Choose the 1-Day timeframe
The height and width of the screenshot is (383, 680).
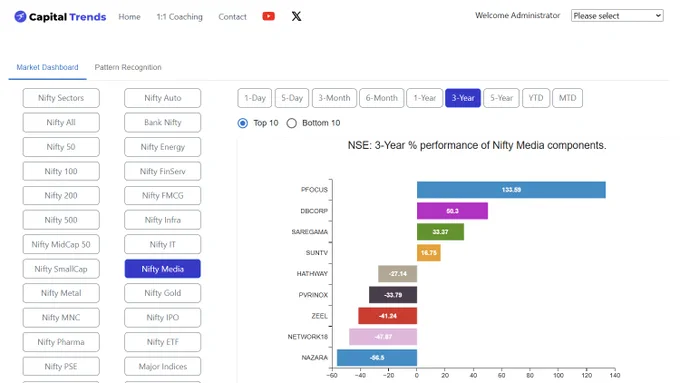255,98
